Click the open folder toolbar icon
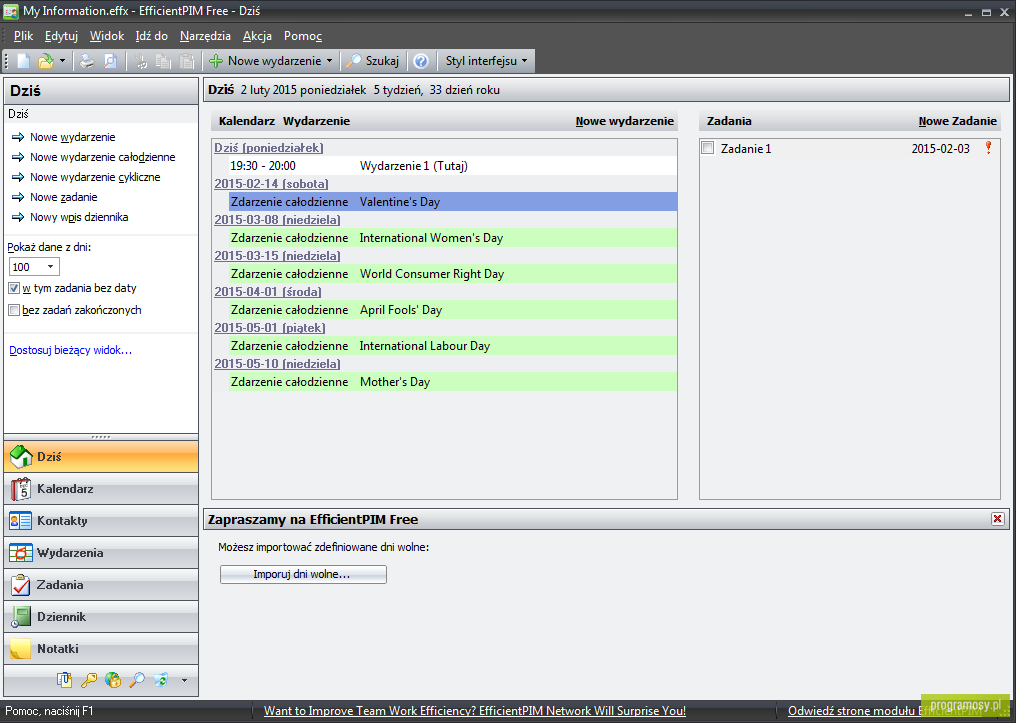 click(x=45, y=61)
